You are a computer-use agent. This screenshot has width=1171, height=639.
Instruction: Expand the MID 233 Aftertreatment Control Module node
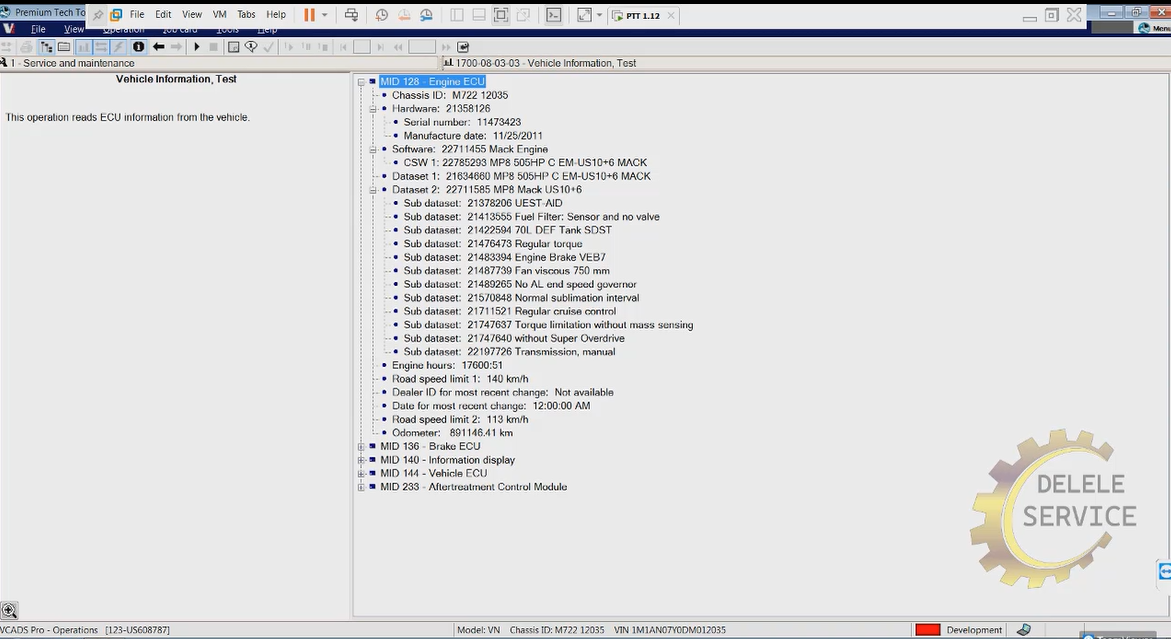(x=361, y=487)
